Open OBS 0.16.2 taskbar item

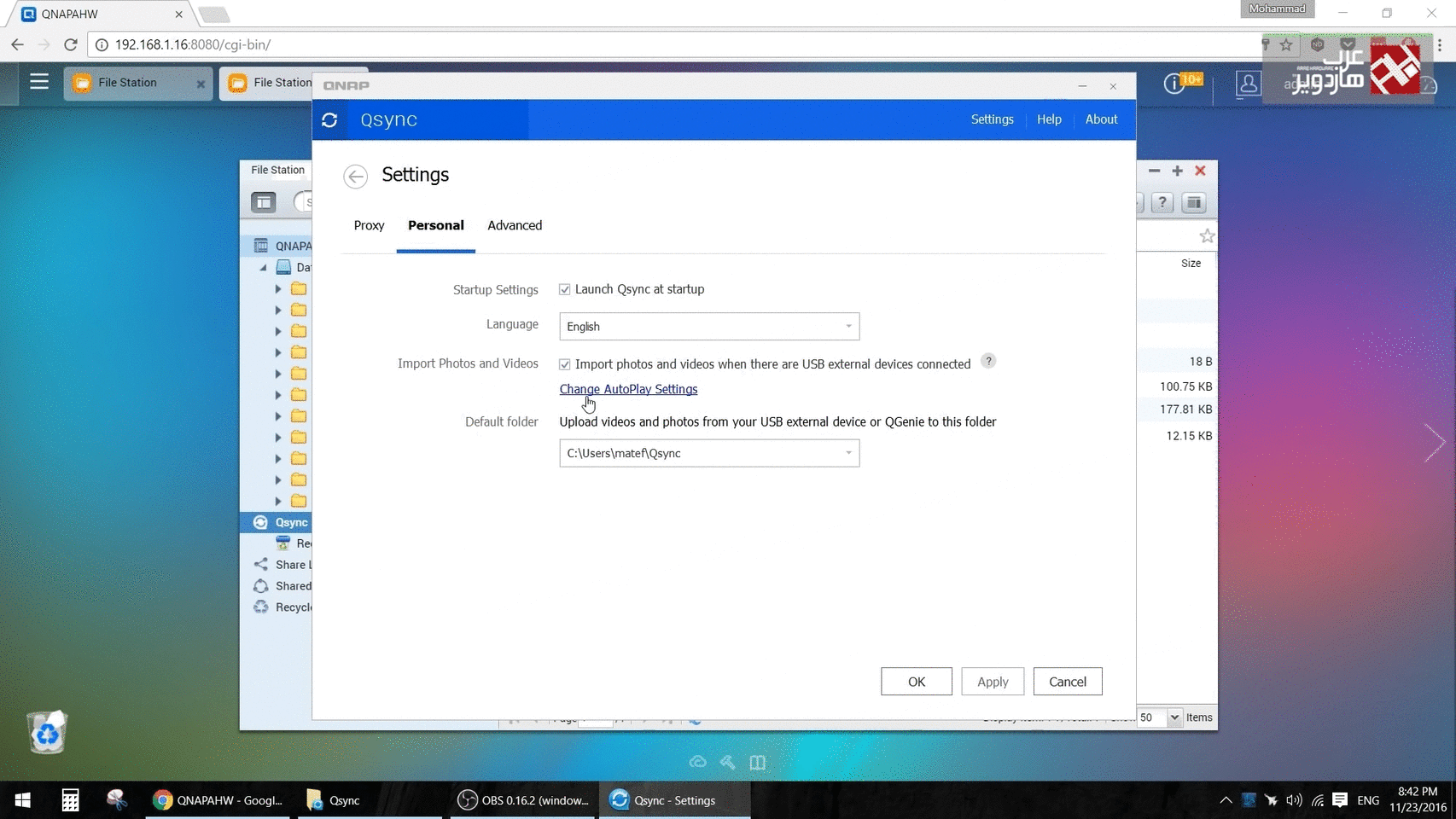pos(523,800)
